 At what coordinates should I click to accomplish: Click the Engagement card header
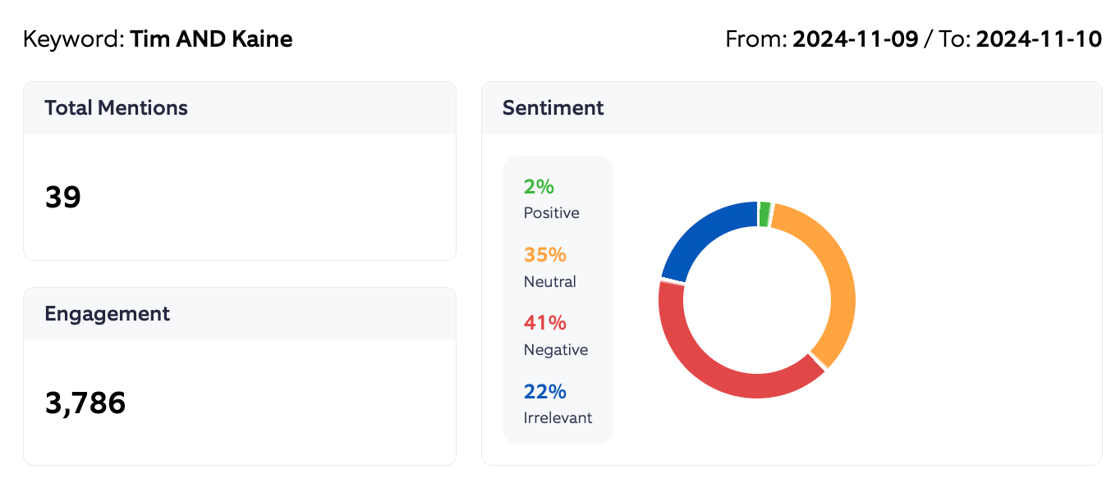pos(107,314)
